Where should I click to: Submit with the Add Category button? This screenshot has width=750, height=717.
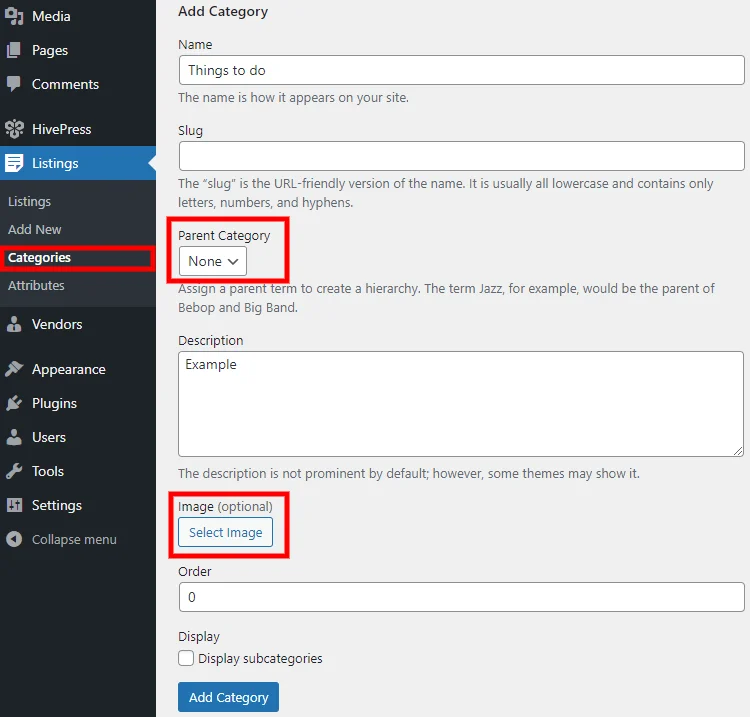(x=228, y=697)
